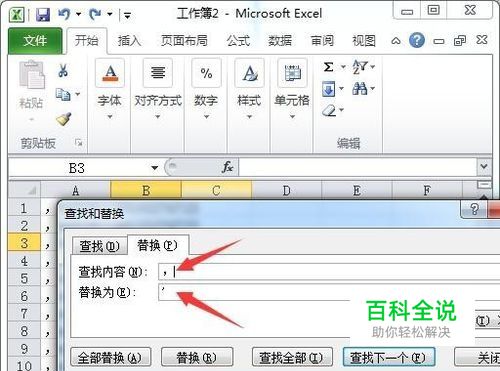500x371 pixels.
Task: Click the 查找全部(I) button
Action: click(x=292, y=357)
